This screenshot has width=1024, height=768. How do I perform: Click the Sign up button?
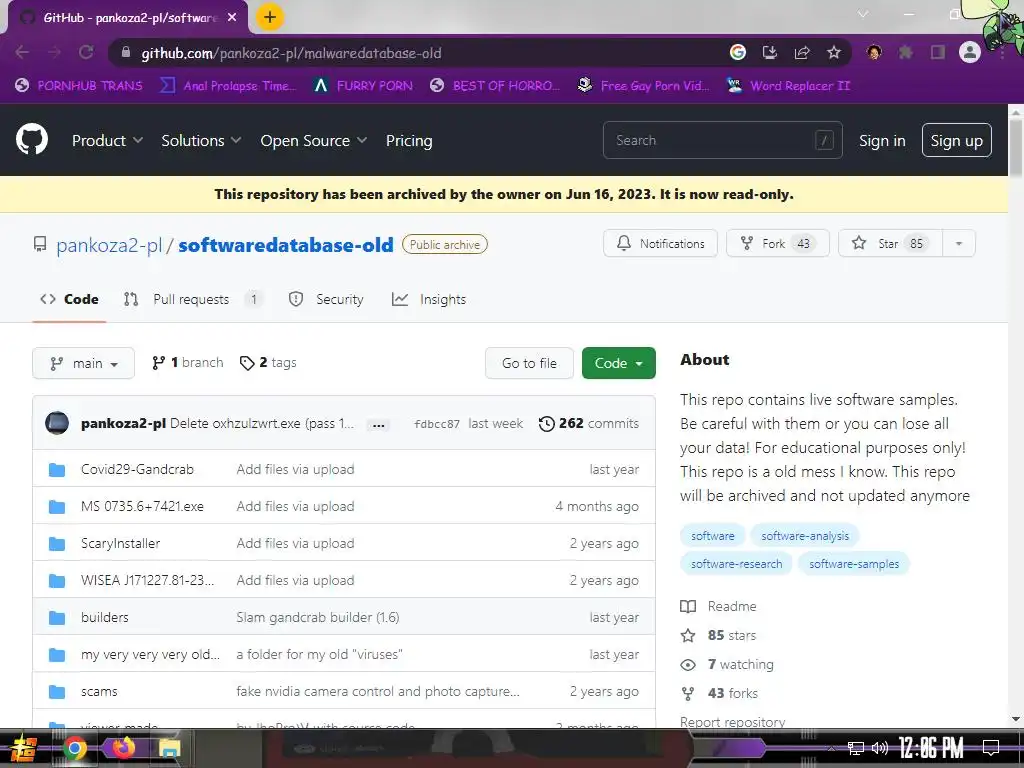click(957, 140)
